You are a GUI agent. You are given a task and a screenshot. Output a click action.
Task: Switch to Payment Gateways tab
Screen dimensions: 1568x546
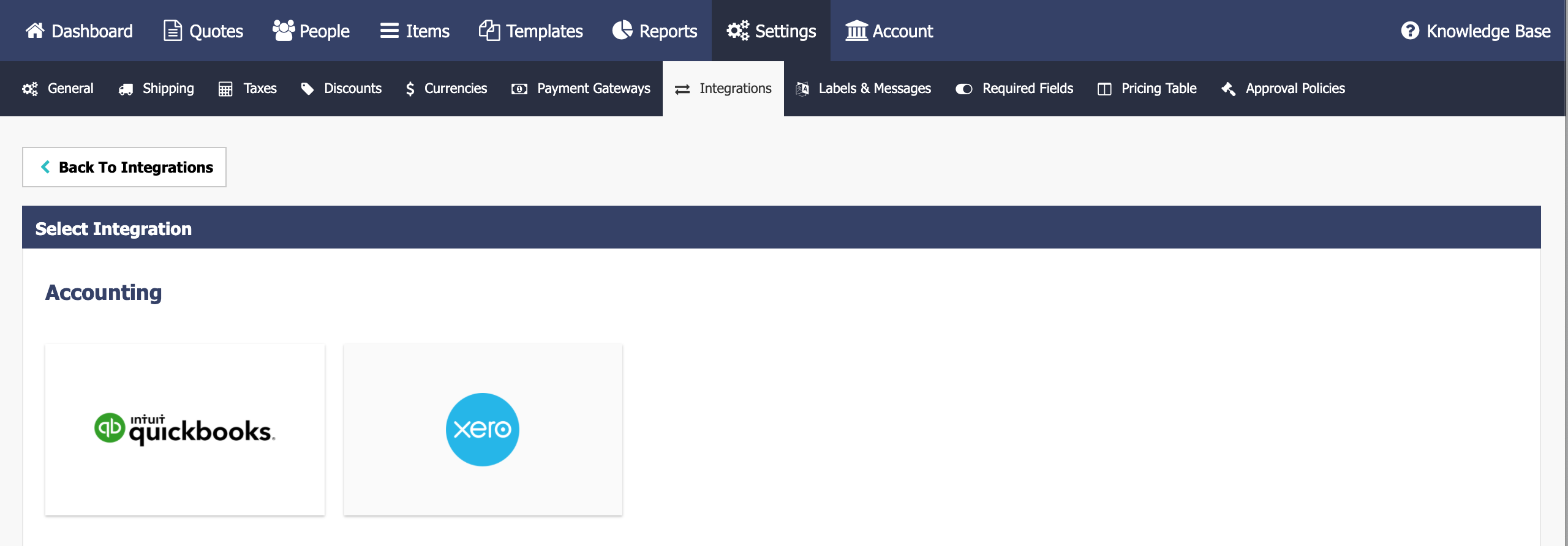click(x=594, y=89)
